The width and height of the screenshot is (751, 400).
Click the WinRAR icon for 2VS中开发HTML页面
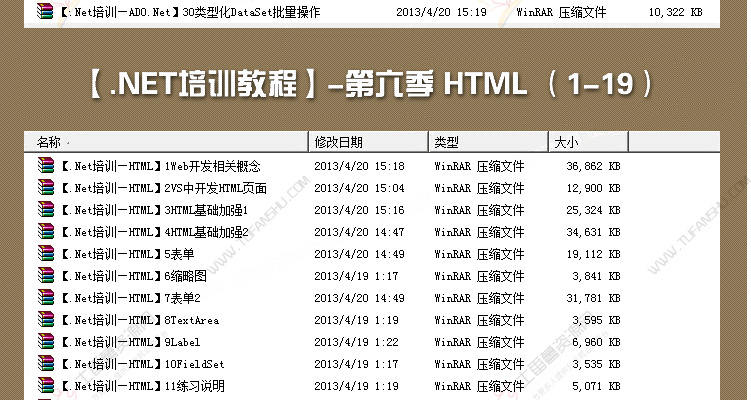(46, 188)
